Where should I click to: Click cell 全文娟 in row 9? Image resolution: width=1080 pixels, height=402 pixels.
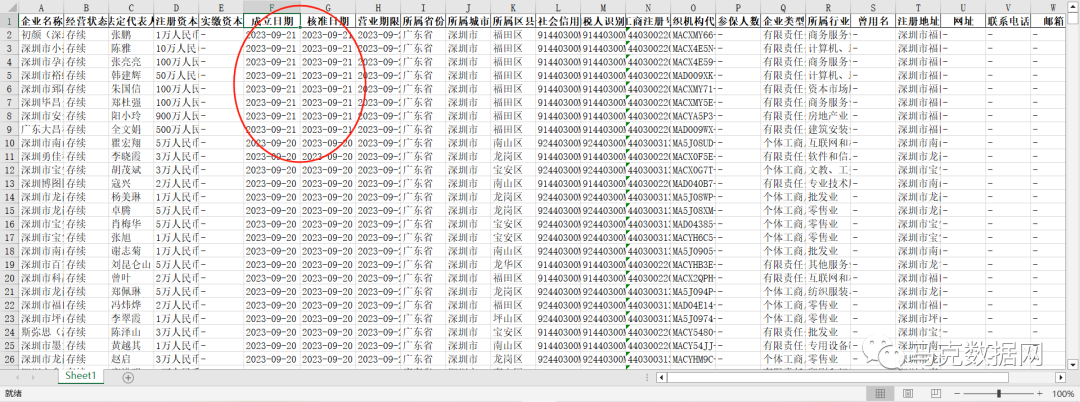(131, 129)
